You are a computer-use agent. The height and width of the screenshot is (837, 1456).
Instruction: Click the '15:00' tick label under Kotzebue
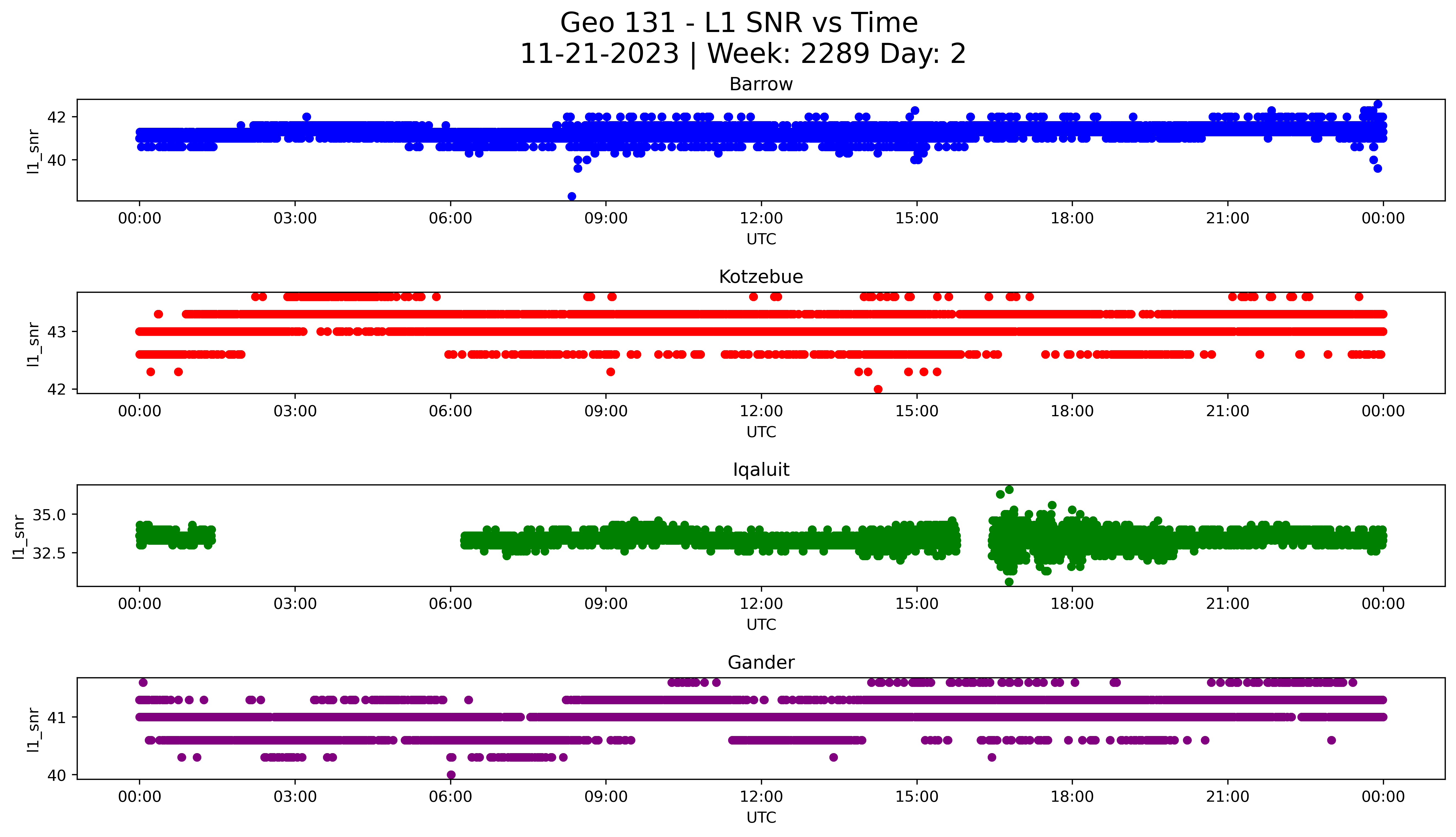pyautogui.click(x=917, y=411)
